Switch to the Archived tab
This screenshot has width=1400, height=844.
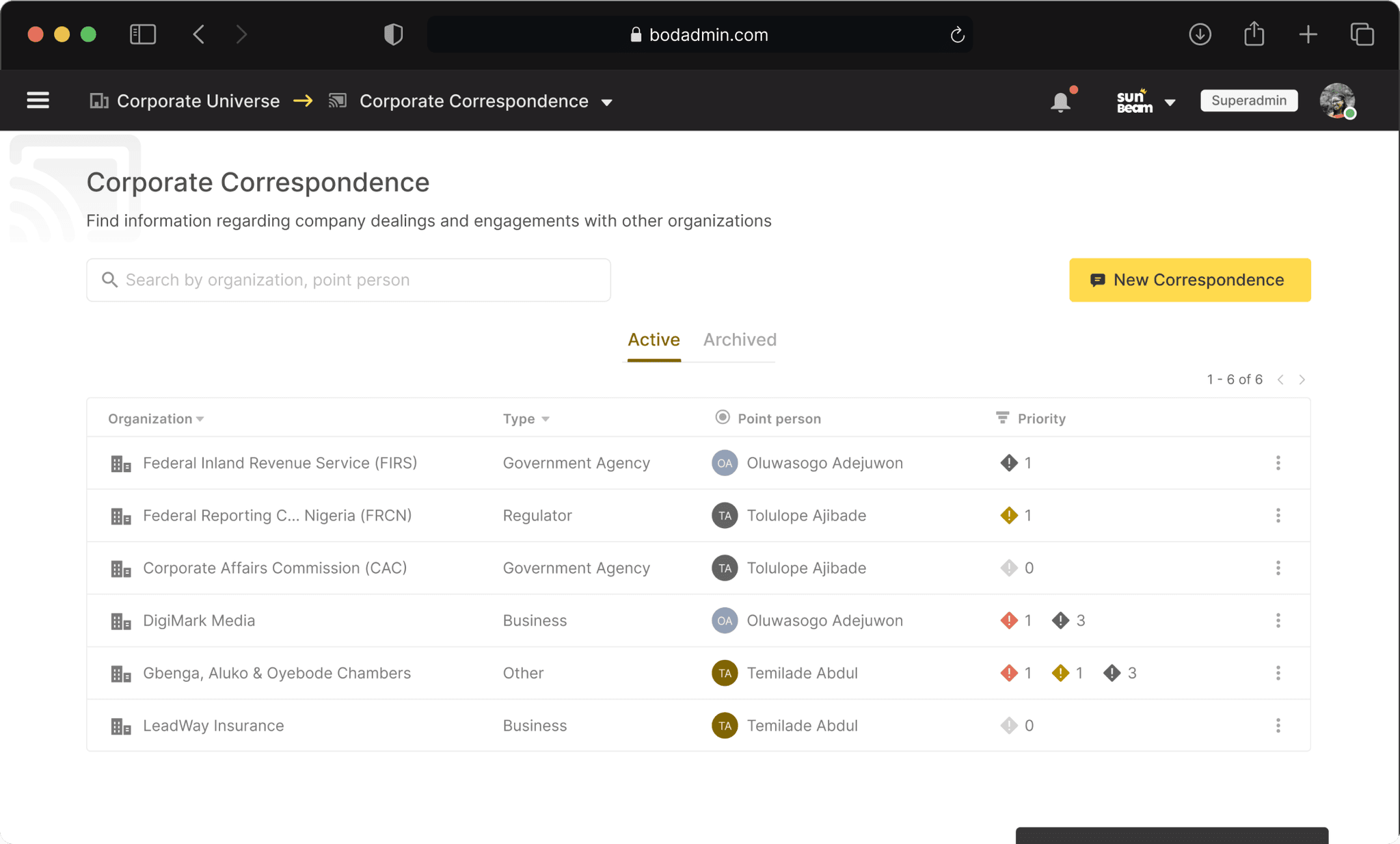(740, 340)
